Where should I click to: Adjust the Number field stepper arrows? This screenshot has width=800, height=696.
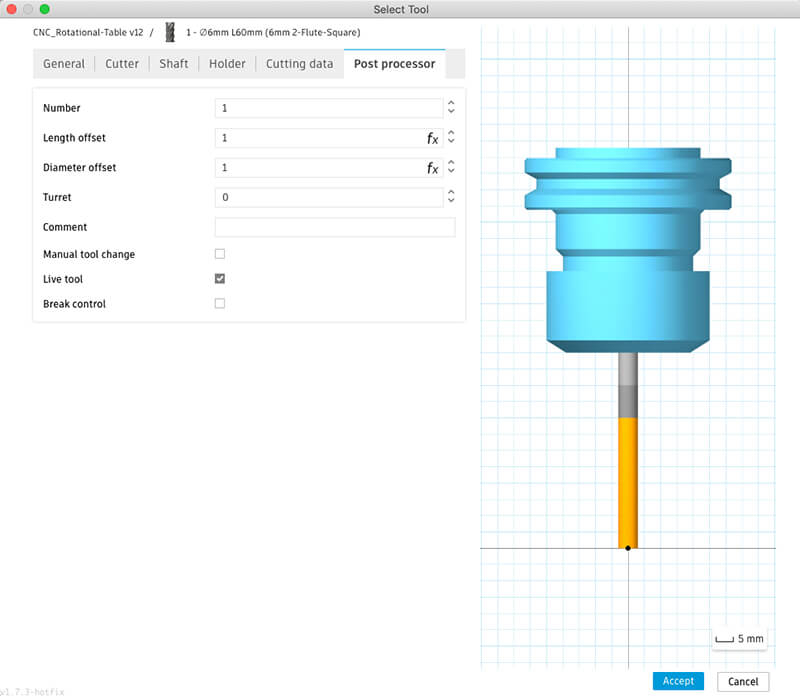pyautogui.click(x=451, y=108)
